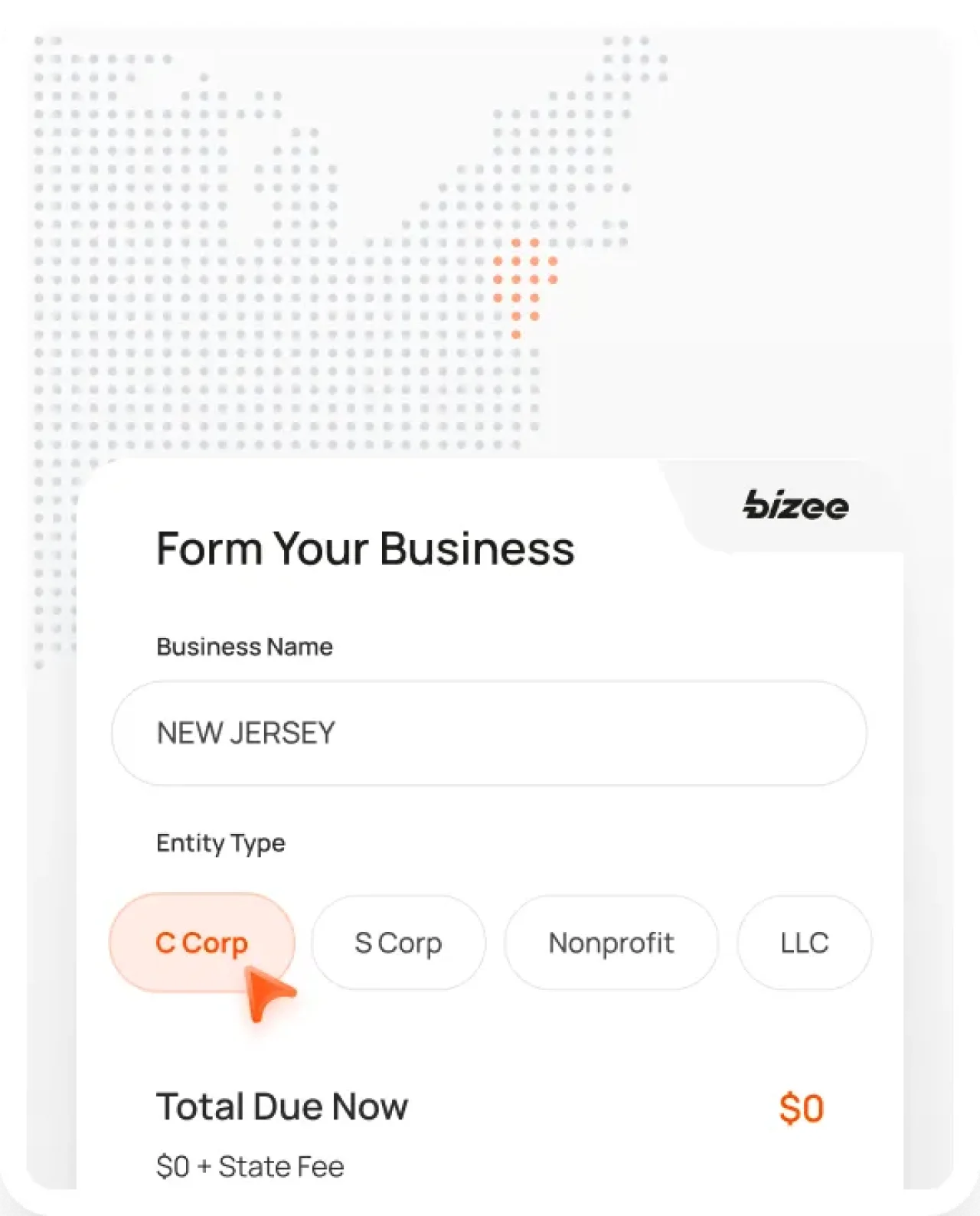This screenshot has width=980, height=1216.
Task: Click the Business Name input field
Action: click(488, 733)
